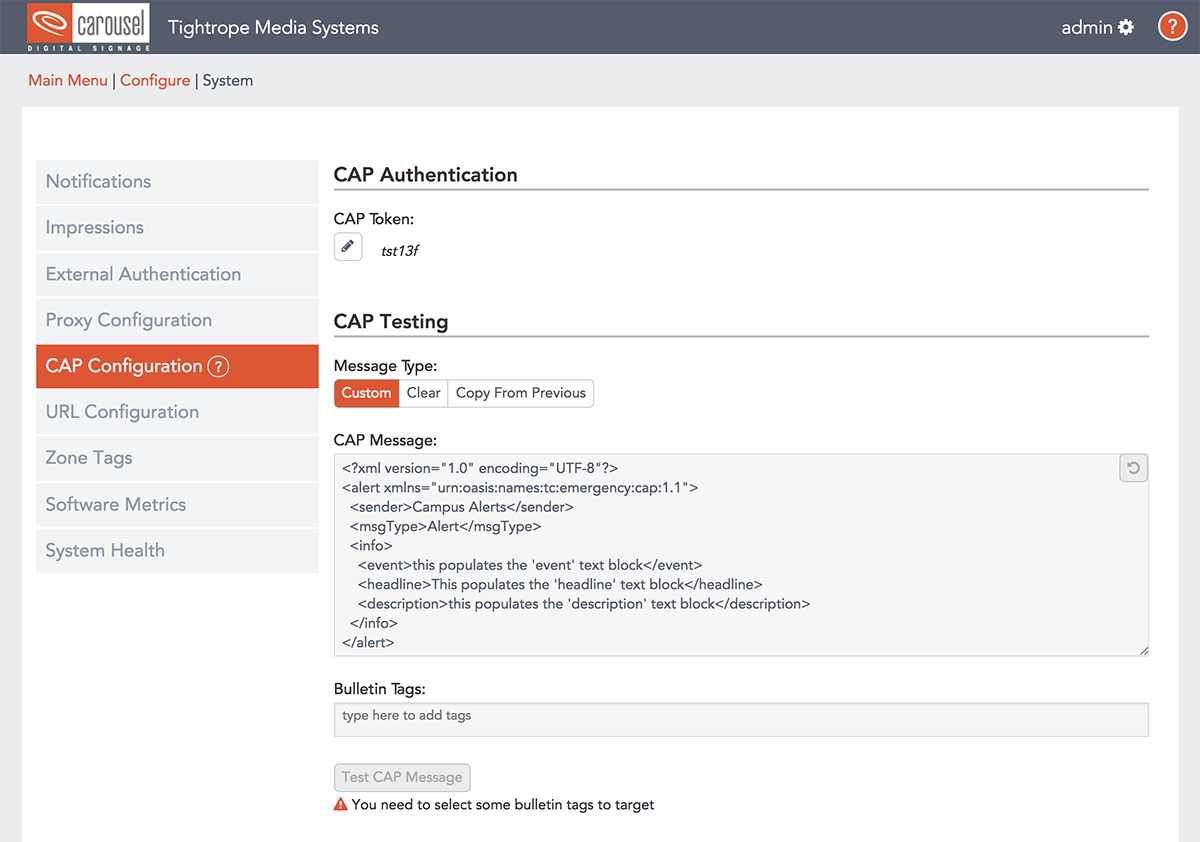The height and width of the screenshot is (842, 1200).
Task: Select the Clear message type
Action: (x=423, y=393)
